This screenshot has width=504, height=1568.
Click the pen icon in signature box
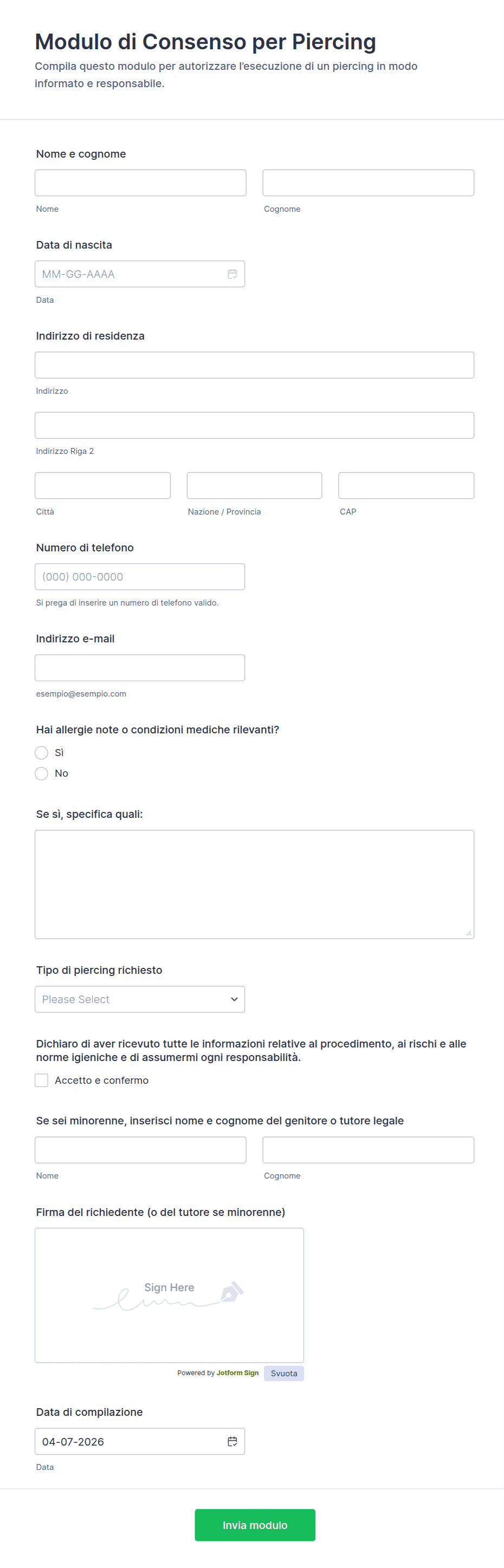[232, 1291]
